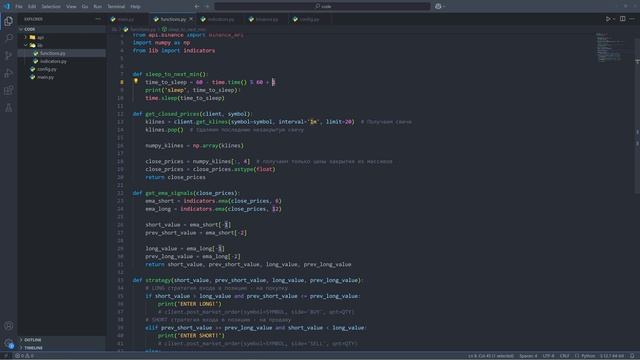
Task: Switch to the binance.py editor tab
Action: [x=267, y=19]
